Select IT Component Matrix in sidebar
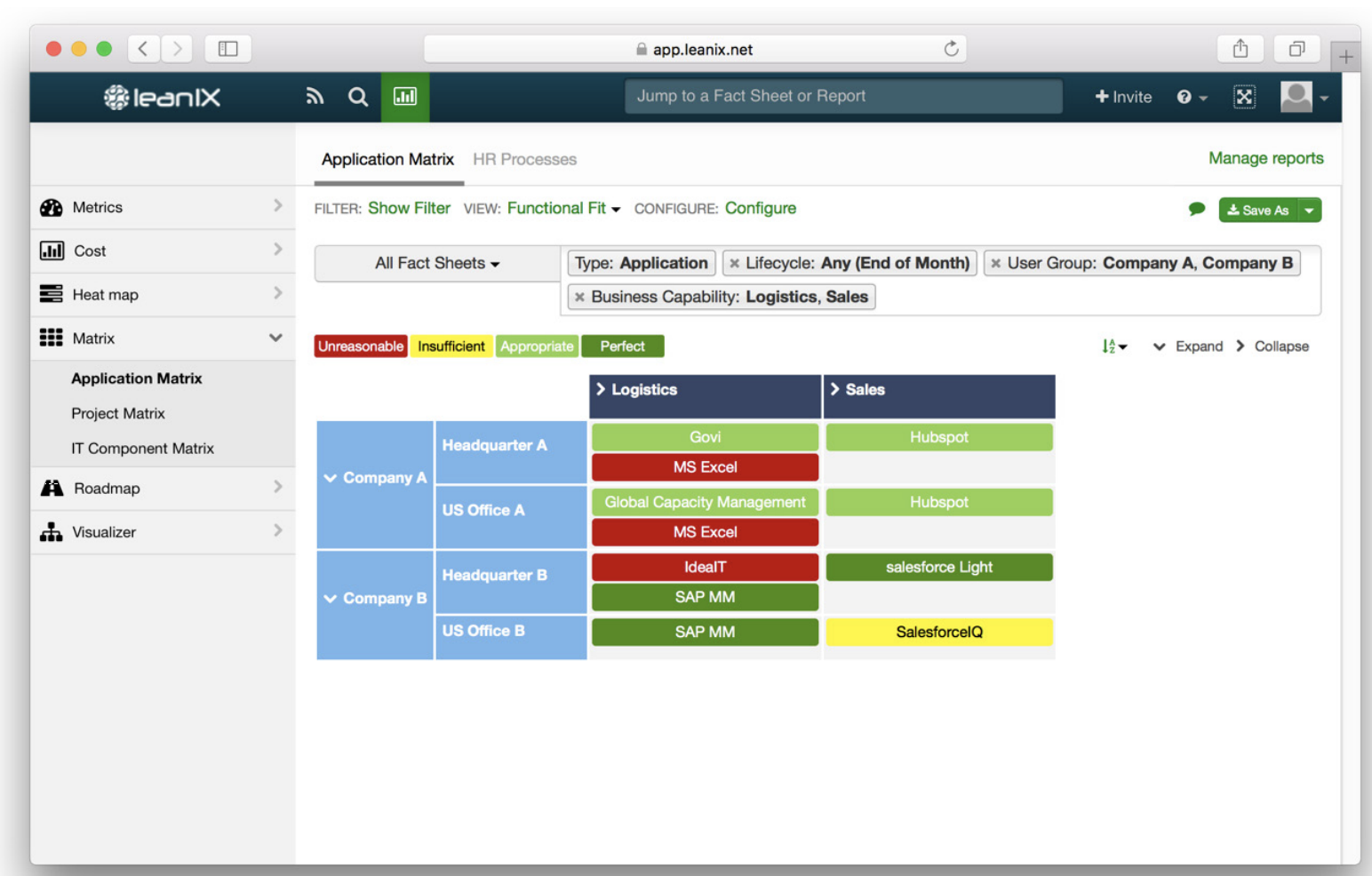Viewport: 1372px width, 876px height. tap(142, 448)
